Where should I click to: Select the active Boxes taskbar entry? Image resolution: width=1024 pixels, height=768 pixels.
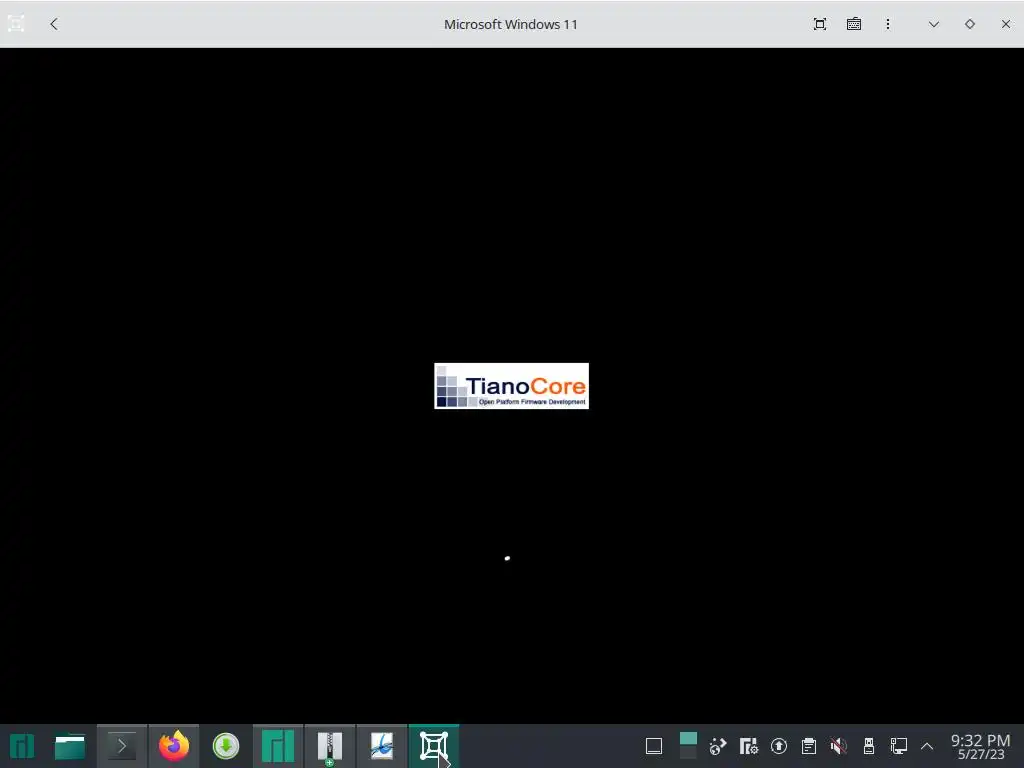(x=434, y=746)
